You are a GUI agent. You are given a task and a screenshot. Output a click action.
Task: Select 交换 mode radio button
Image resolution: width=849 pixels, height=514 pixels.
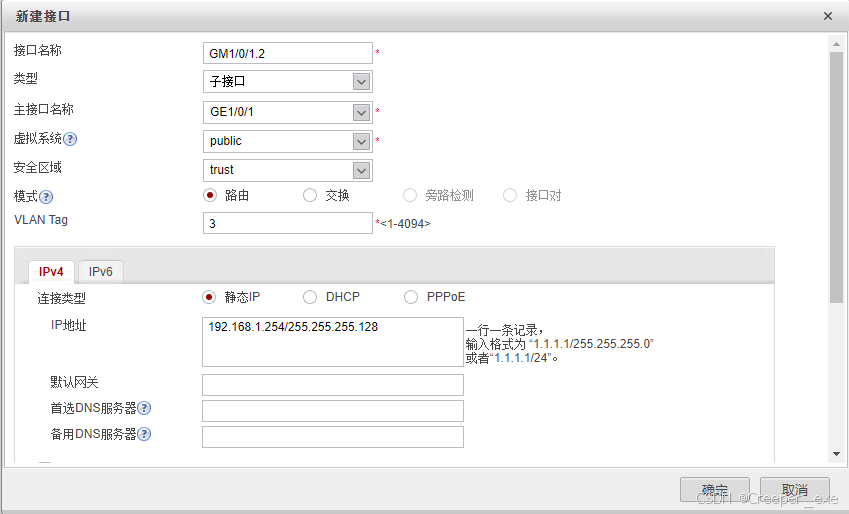(310, 195)
